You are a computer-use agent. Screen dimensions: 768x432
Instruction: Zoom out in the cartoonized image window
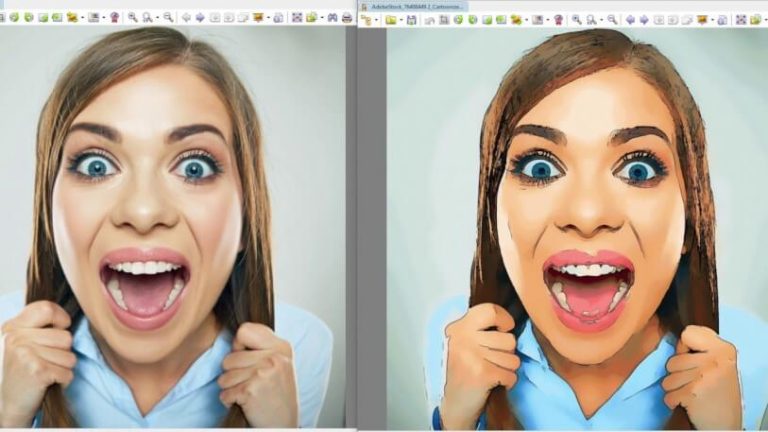tap(612, 20)
